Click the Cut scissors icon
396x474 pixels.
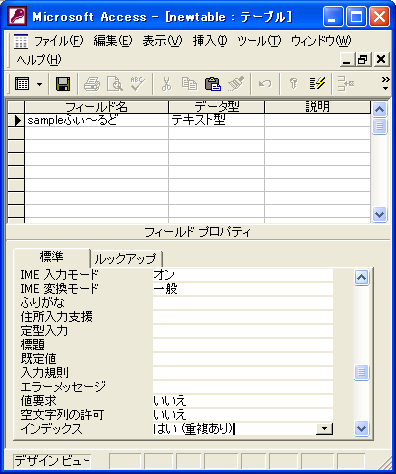(x=166, y=84)
